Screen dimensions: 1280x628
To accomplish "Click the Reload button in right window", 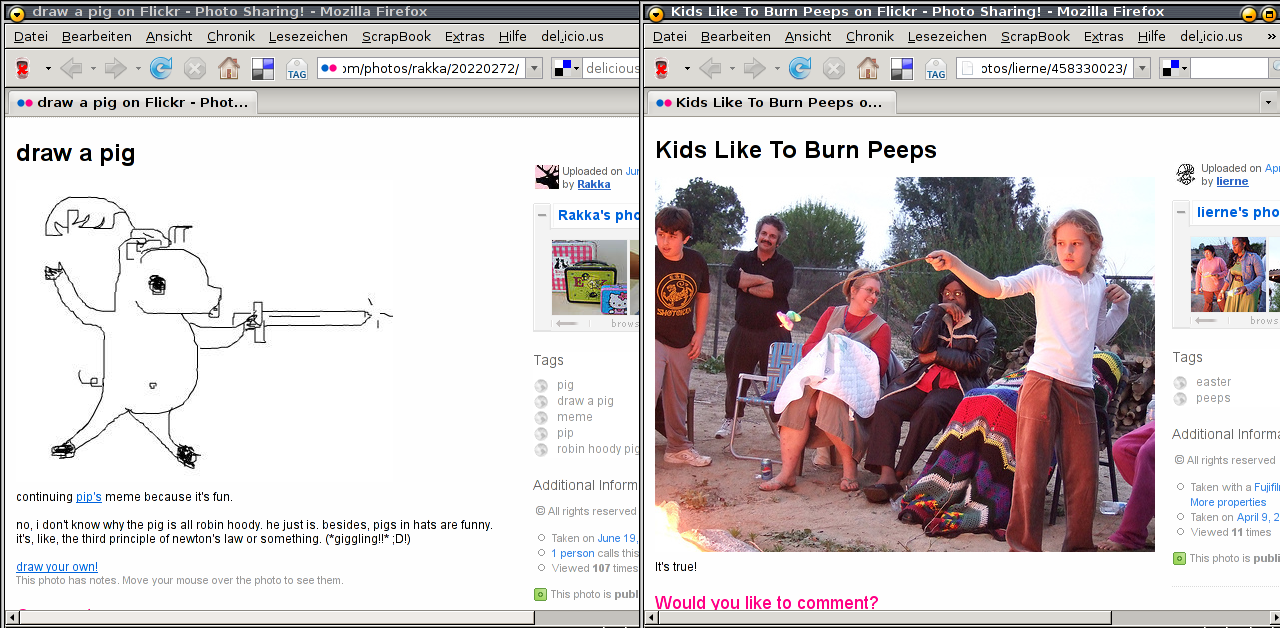I will (x=799, y=68).
